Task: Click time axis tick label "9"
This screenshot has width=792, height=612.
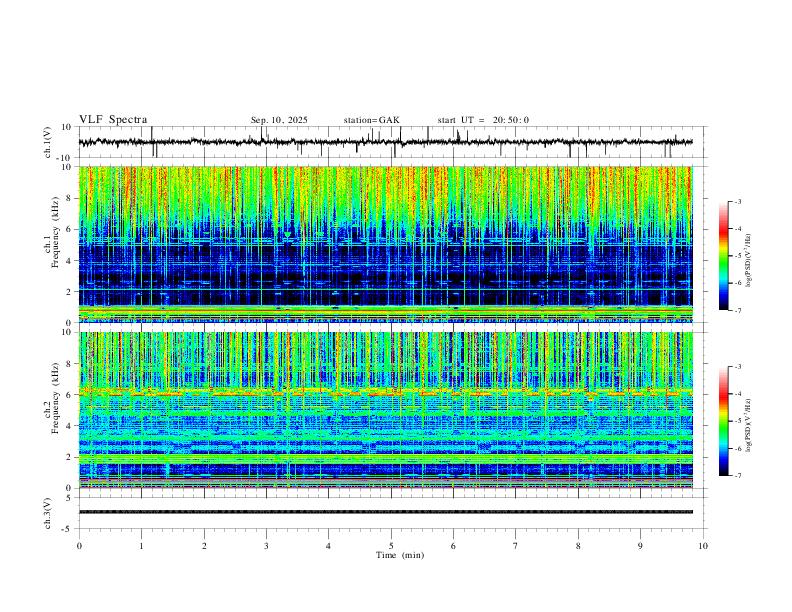Action: click(640, 546)
